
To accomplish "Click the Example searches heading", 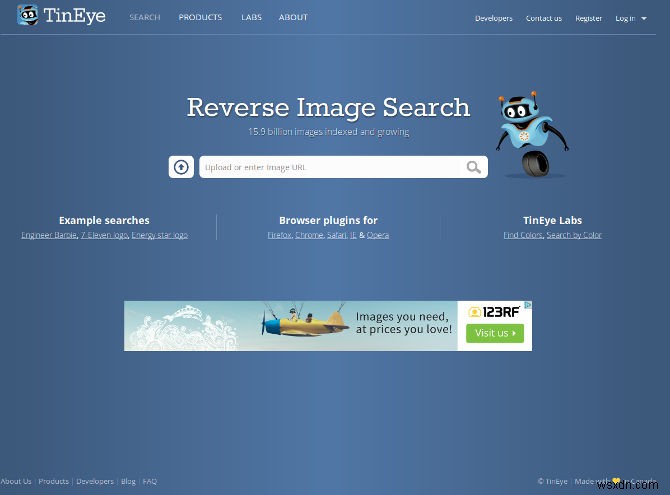I will click(104, 220).
